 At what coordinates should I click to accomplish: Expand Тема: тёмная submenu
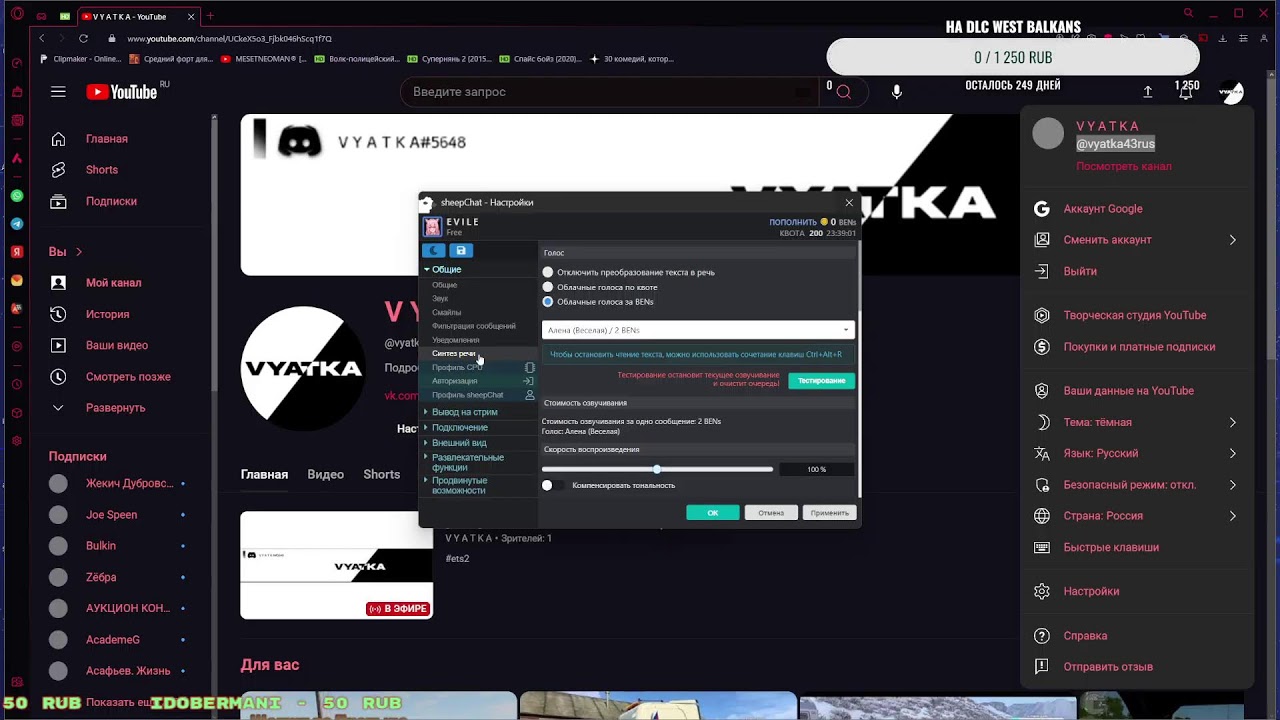(1136, 422)
